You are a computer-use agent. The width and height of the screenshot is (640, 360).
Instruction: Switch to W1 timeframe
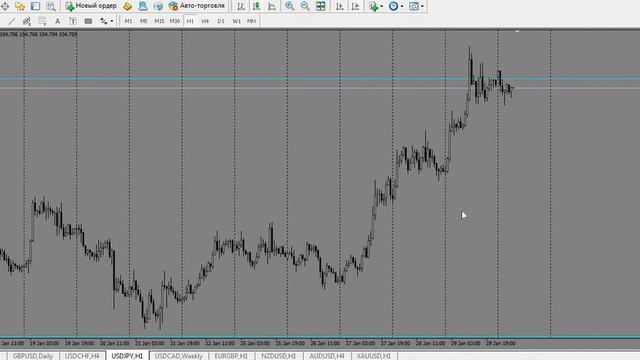[236, 21]
